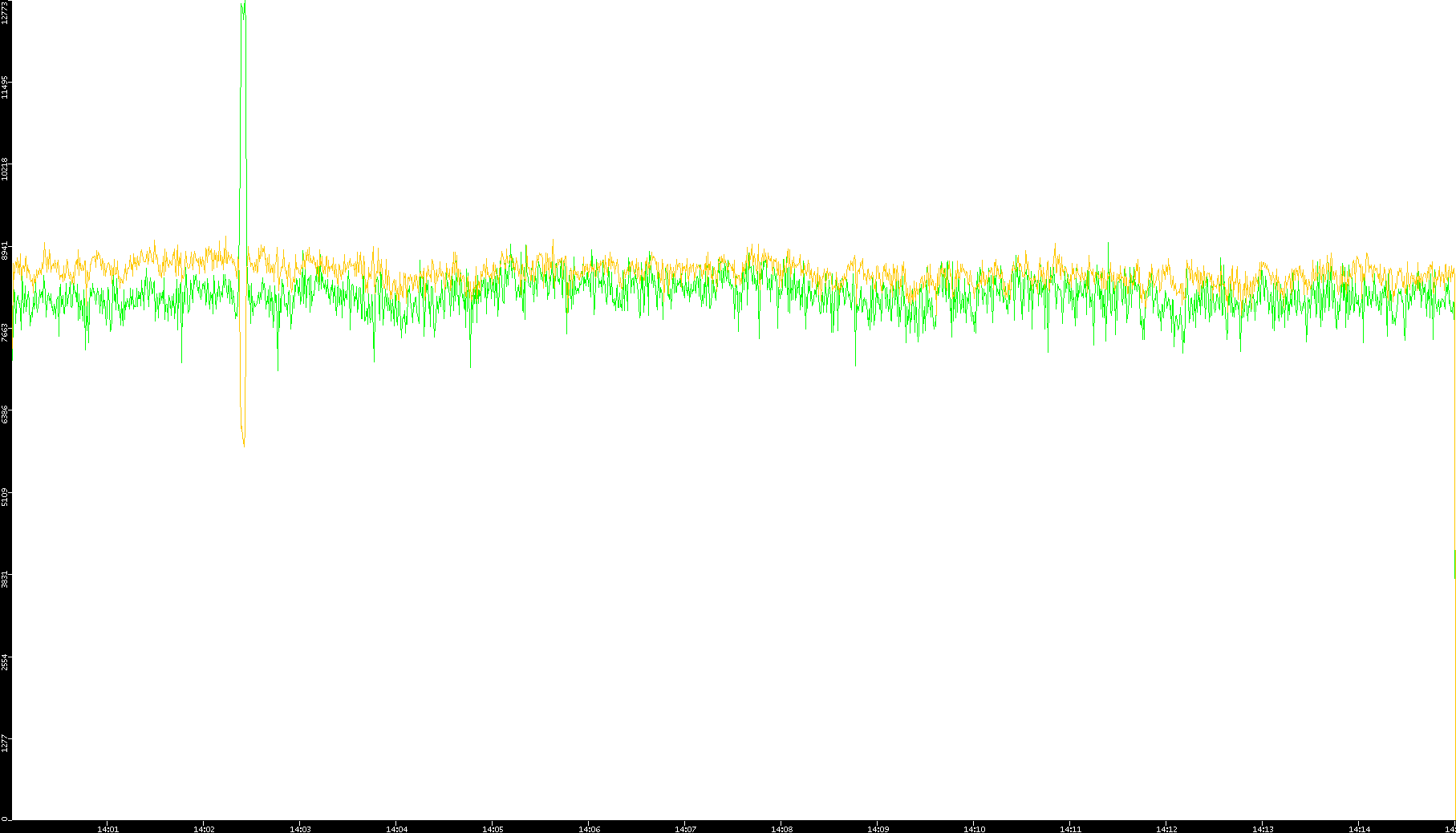Select the 6386 y-axis label
Image resolution: width=1456 pixels, height=833 pixels.
(x=5, y=414)
